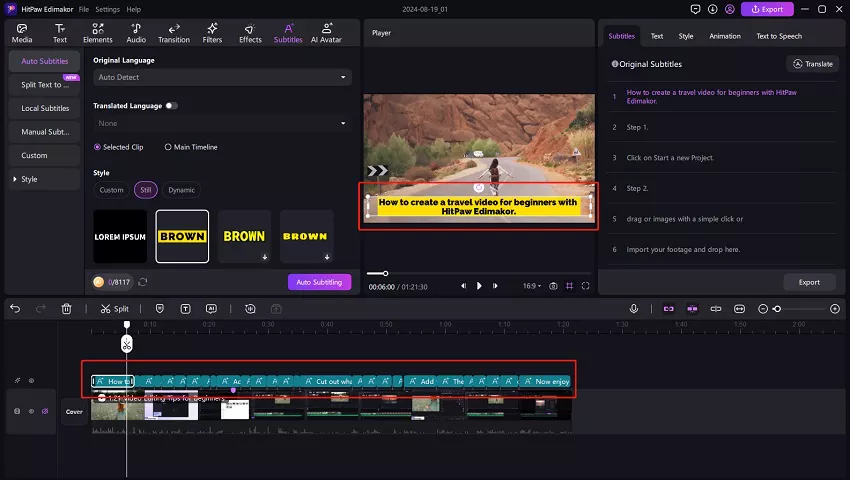Select the LOREM IPSUM subtitle style thumbnail

pyautogui.click(x=120, y=236)
